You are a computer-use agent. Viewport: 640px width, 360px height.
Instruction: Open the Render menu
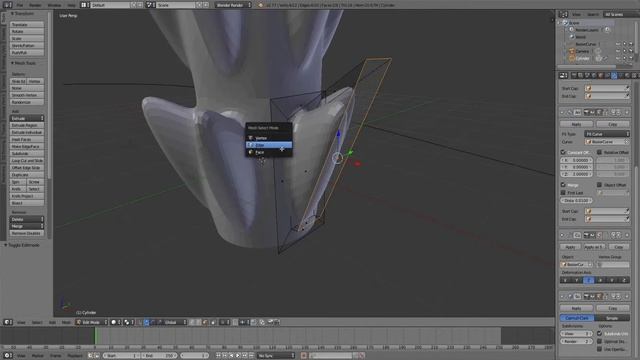(x=35, y=5)
